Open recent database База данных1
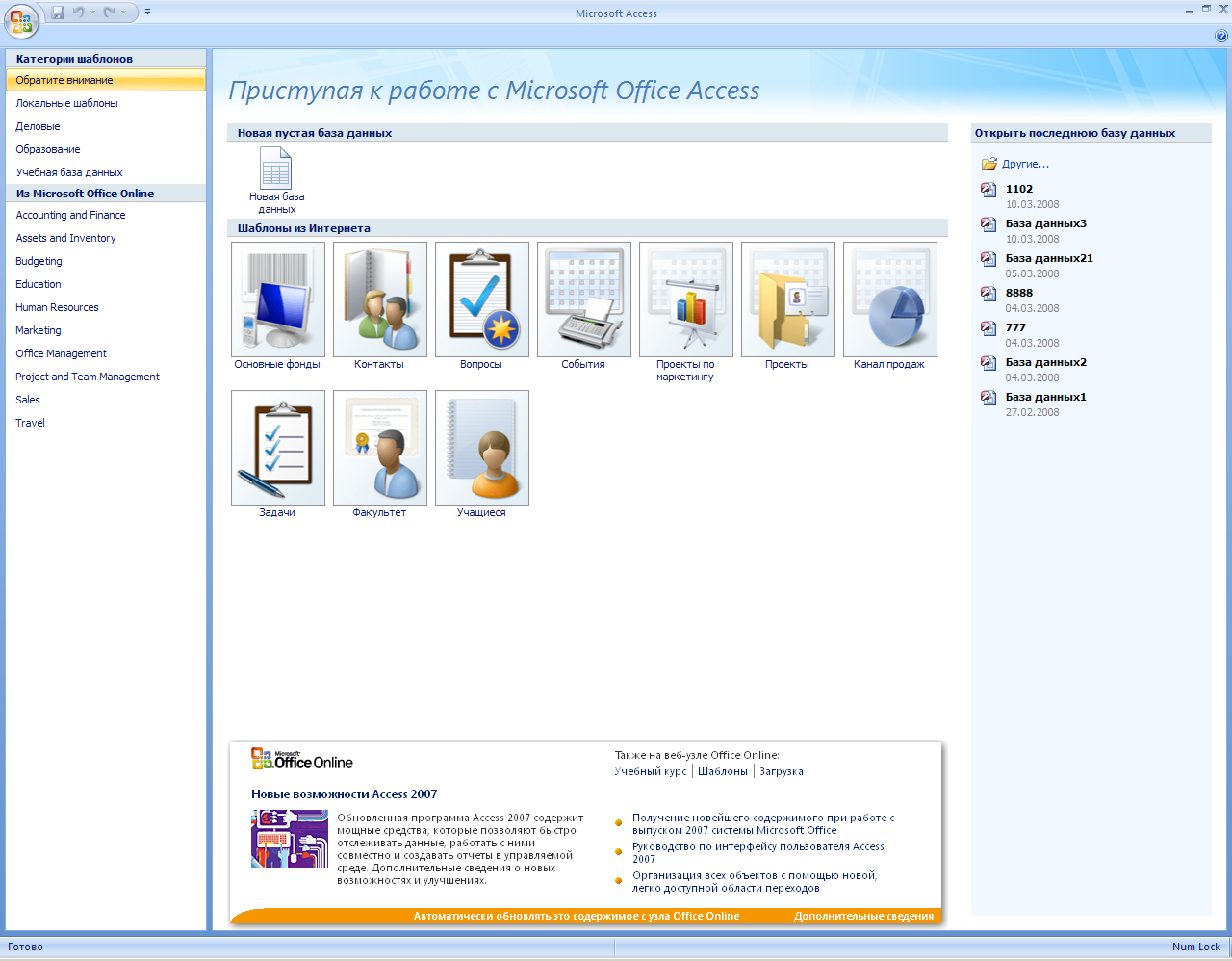This screenshot has height=961, width=1232. coord(1046,397)
